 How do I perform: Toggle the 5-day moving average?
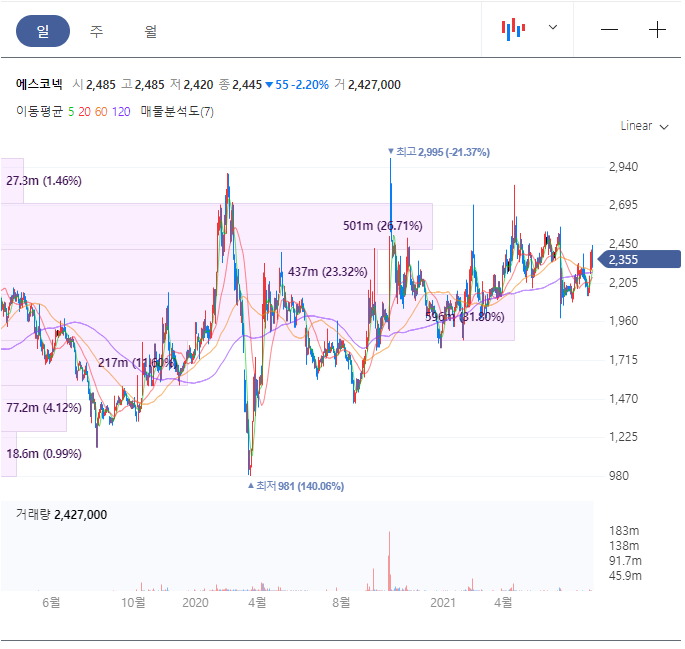pos(71,112)
